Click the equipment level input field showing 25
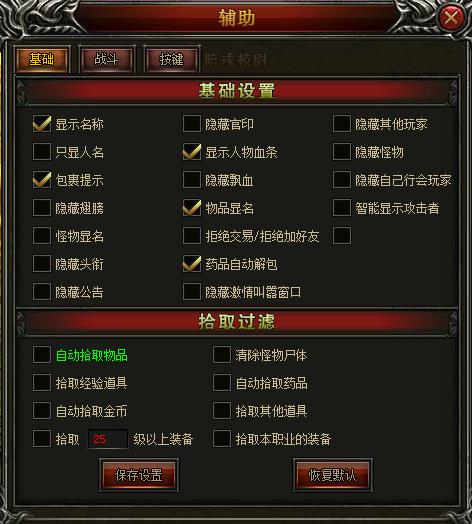Image resolution: width=472 pixels, height=524 pixels. (108, 439)
